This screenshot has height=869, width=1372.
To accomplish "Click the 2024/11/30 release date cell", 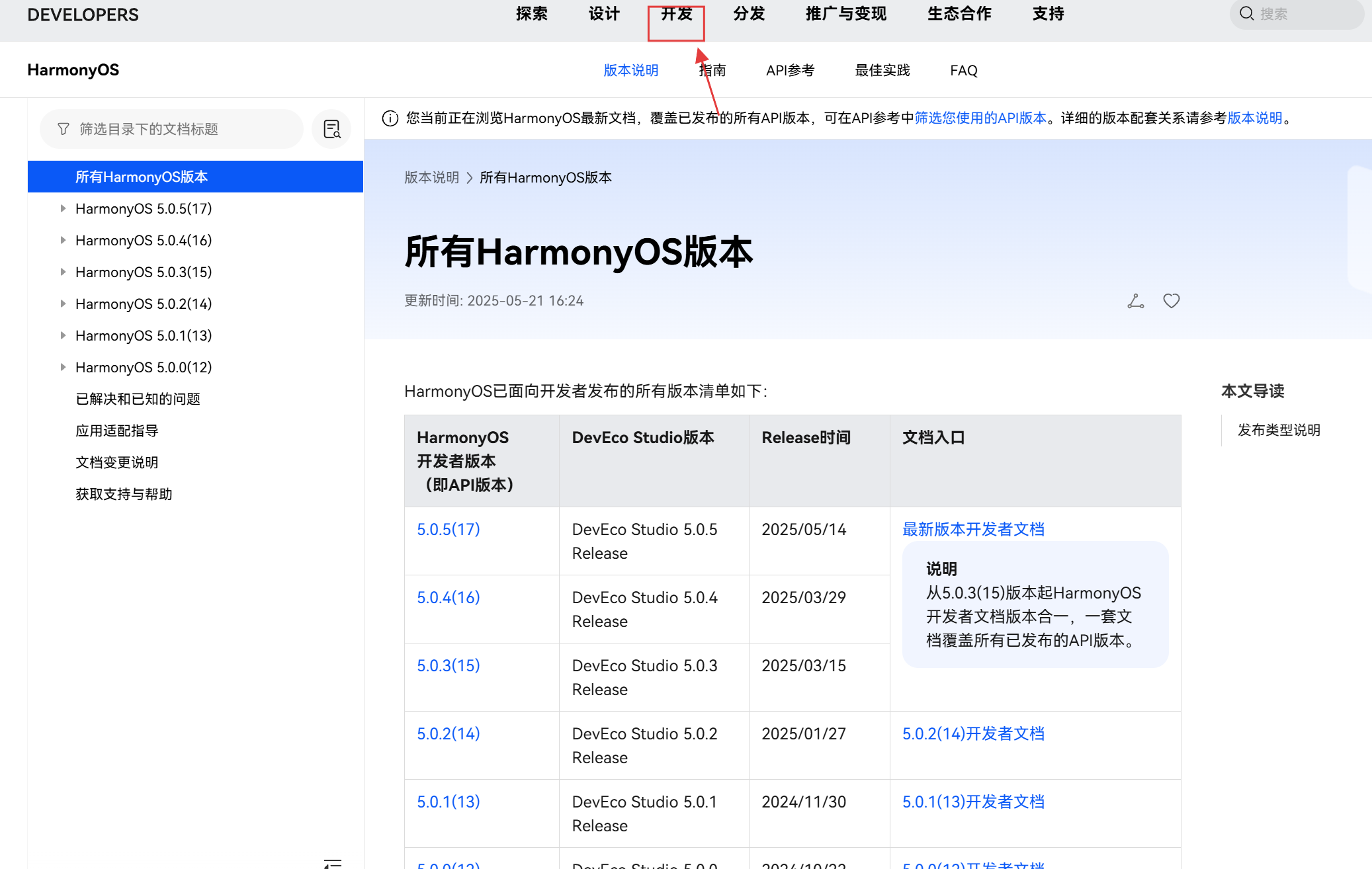I will click(x=819, y=813).
